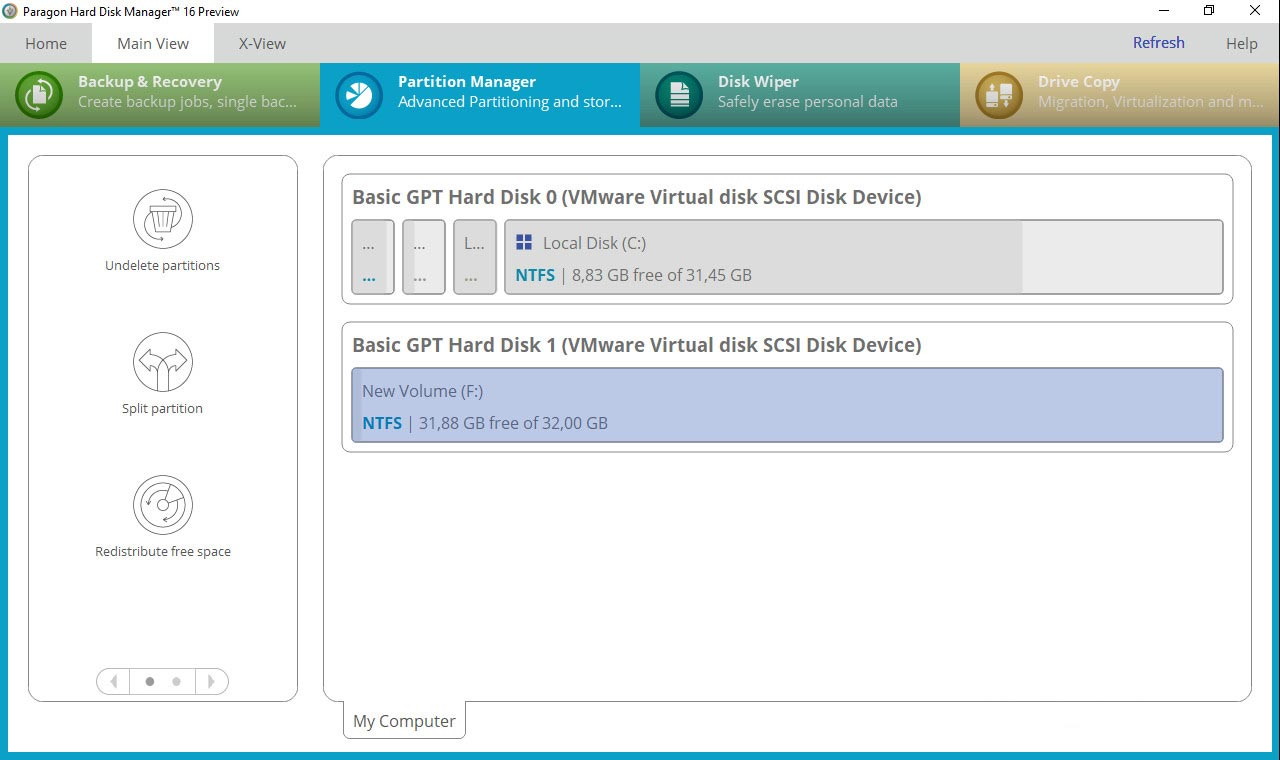Click the Undelete partitions icon
This screenshot has height=760, width=1280.
tap(162, 219)
